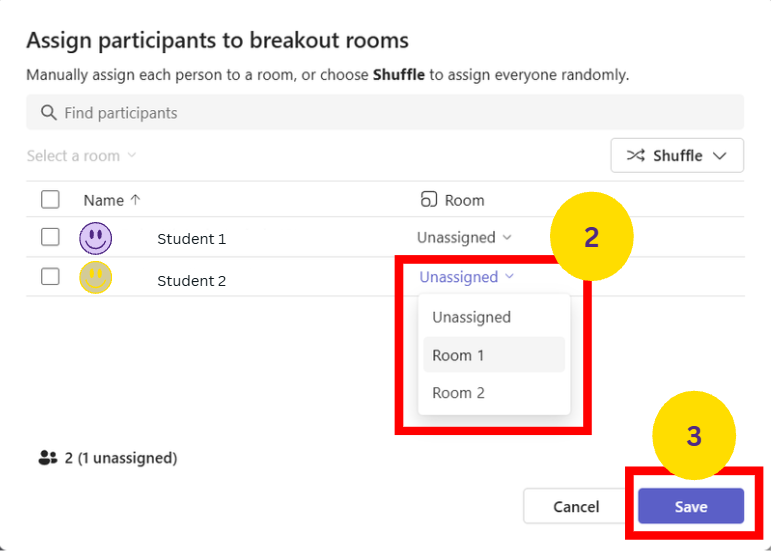Click the participants count people icon

(x=48, y=458)
